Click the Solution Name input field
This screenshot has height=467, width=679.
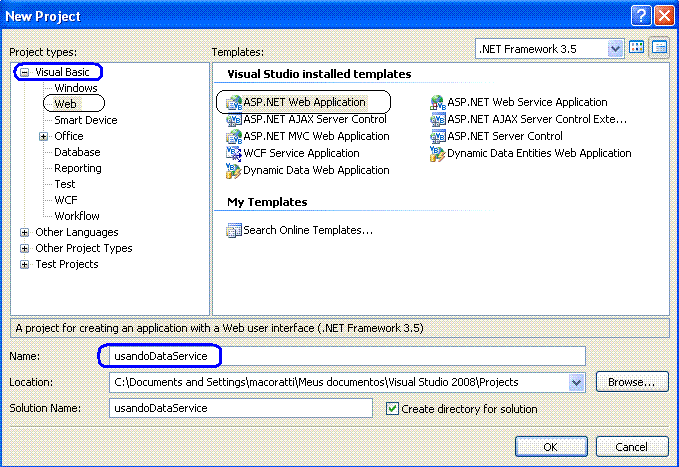point(241,408)
